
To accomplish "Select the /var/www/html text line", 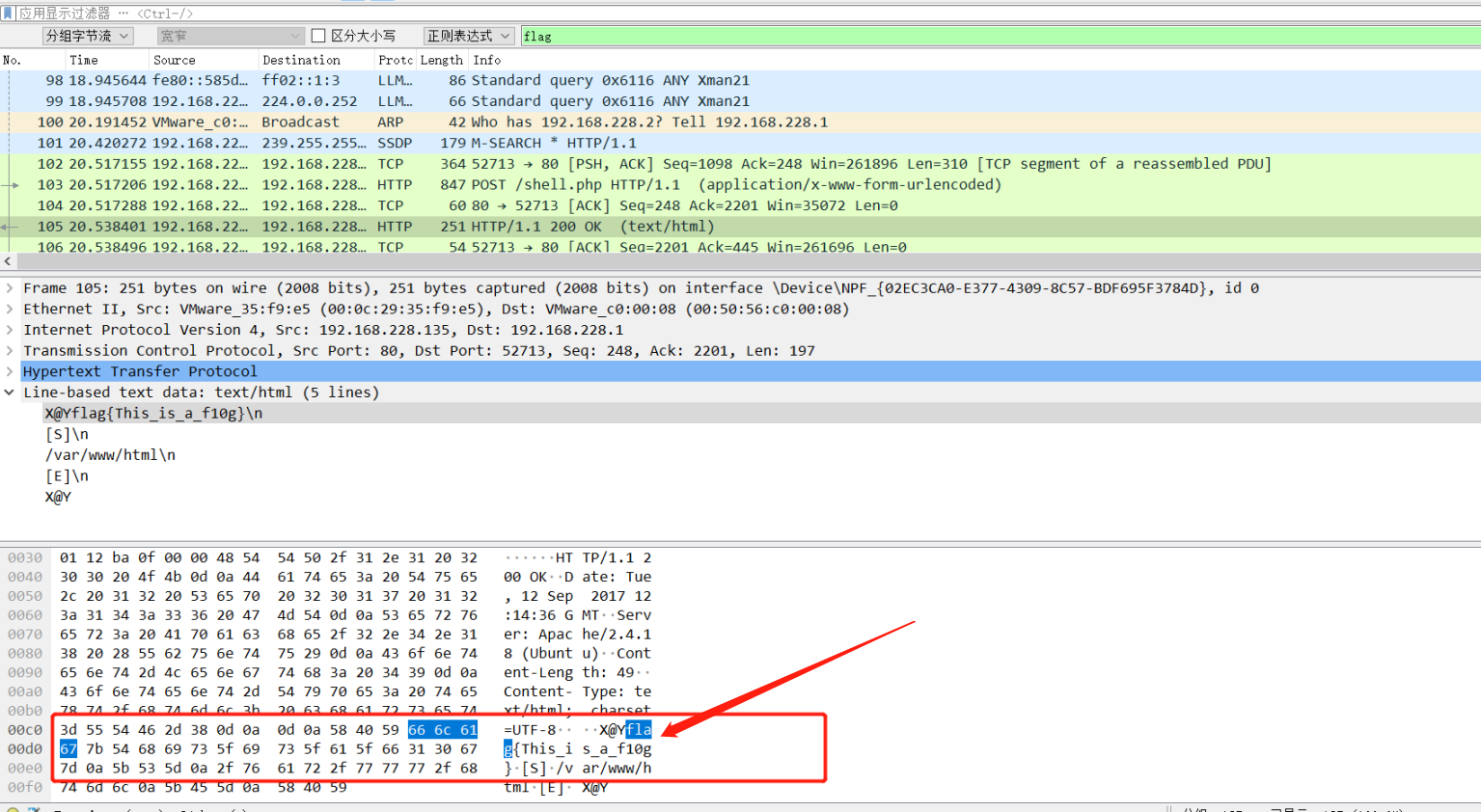I will point(111,454).
